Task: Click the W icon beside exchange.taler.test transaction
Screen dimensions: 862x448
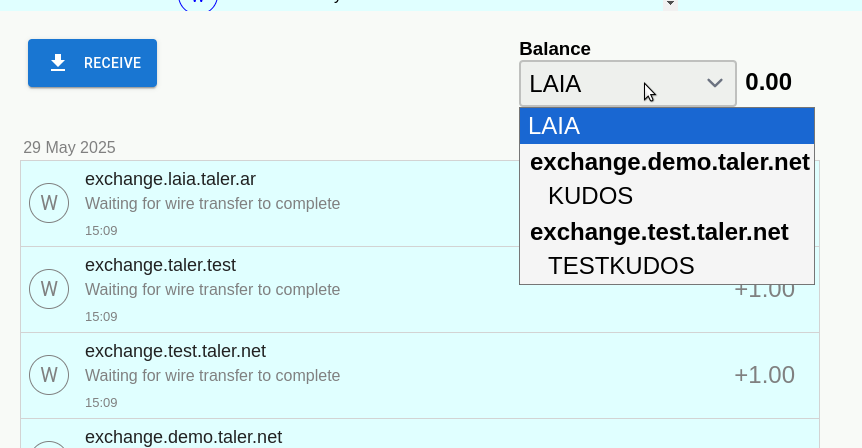Action: pyautogui.click(x=49, y=289)
